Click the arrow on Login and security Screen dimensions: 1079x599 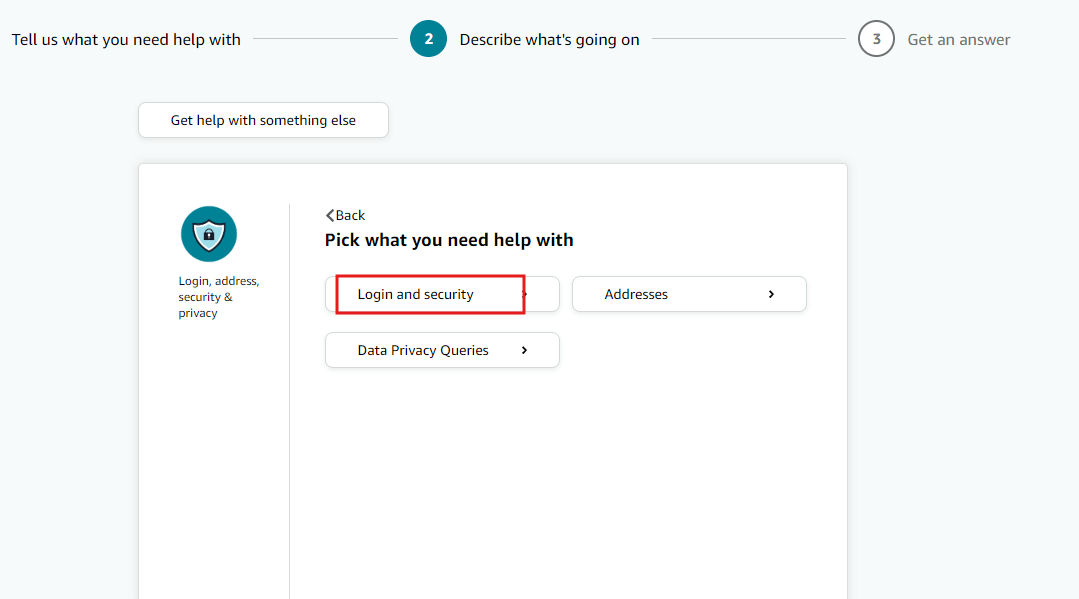tap(525, 294)
